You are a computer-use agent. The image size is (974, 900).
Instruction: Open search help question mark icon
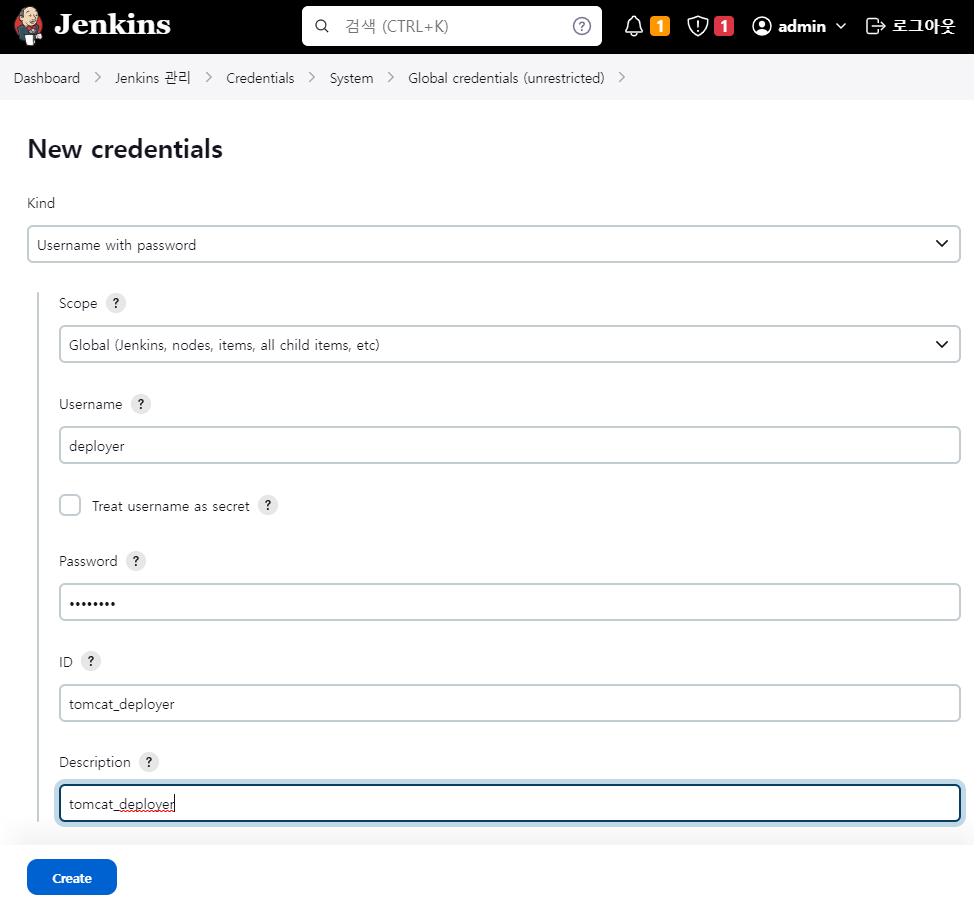click(581, 26)
